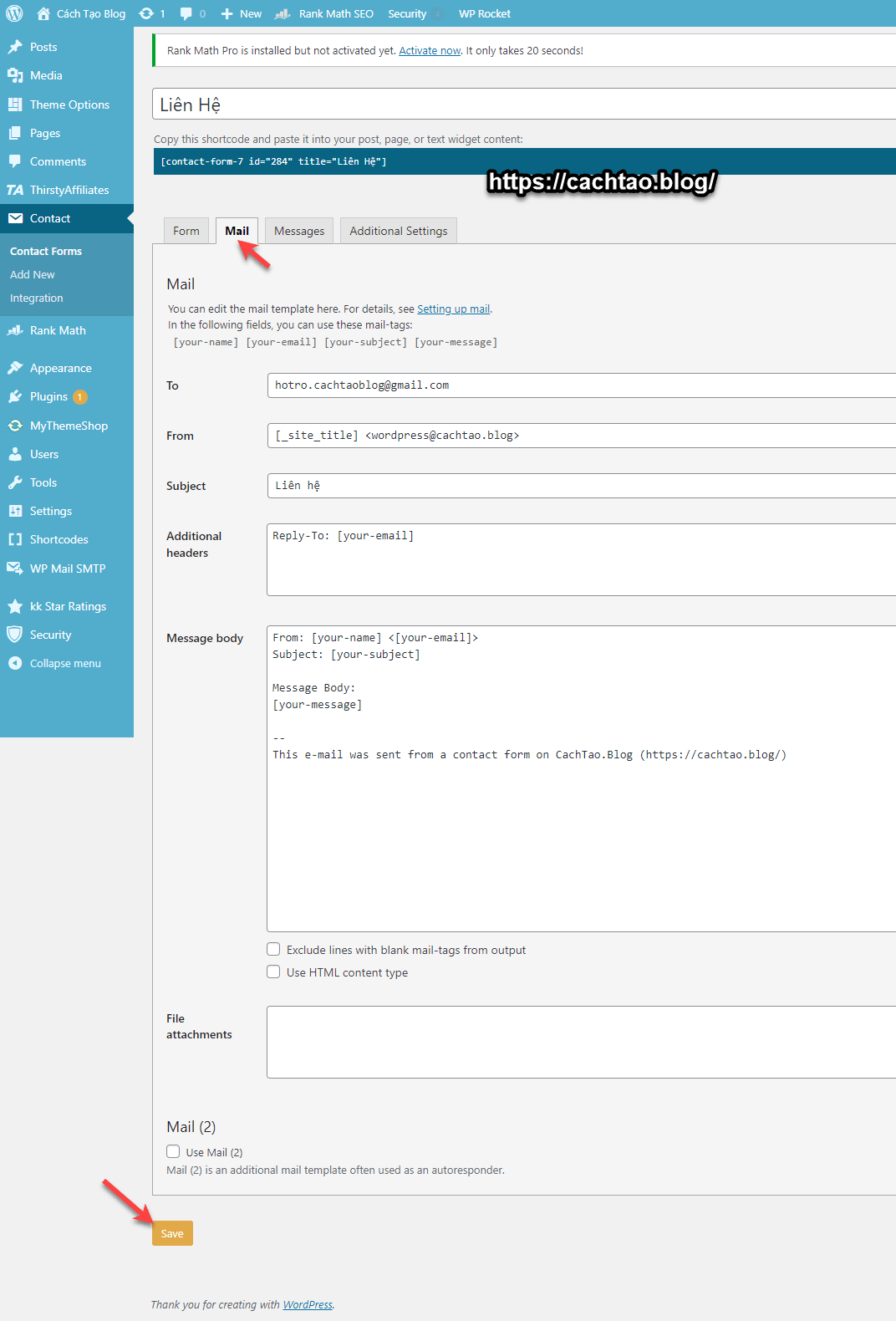Click the [your-name] mail-tag text

point(206,342)
